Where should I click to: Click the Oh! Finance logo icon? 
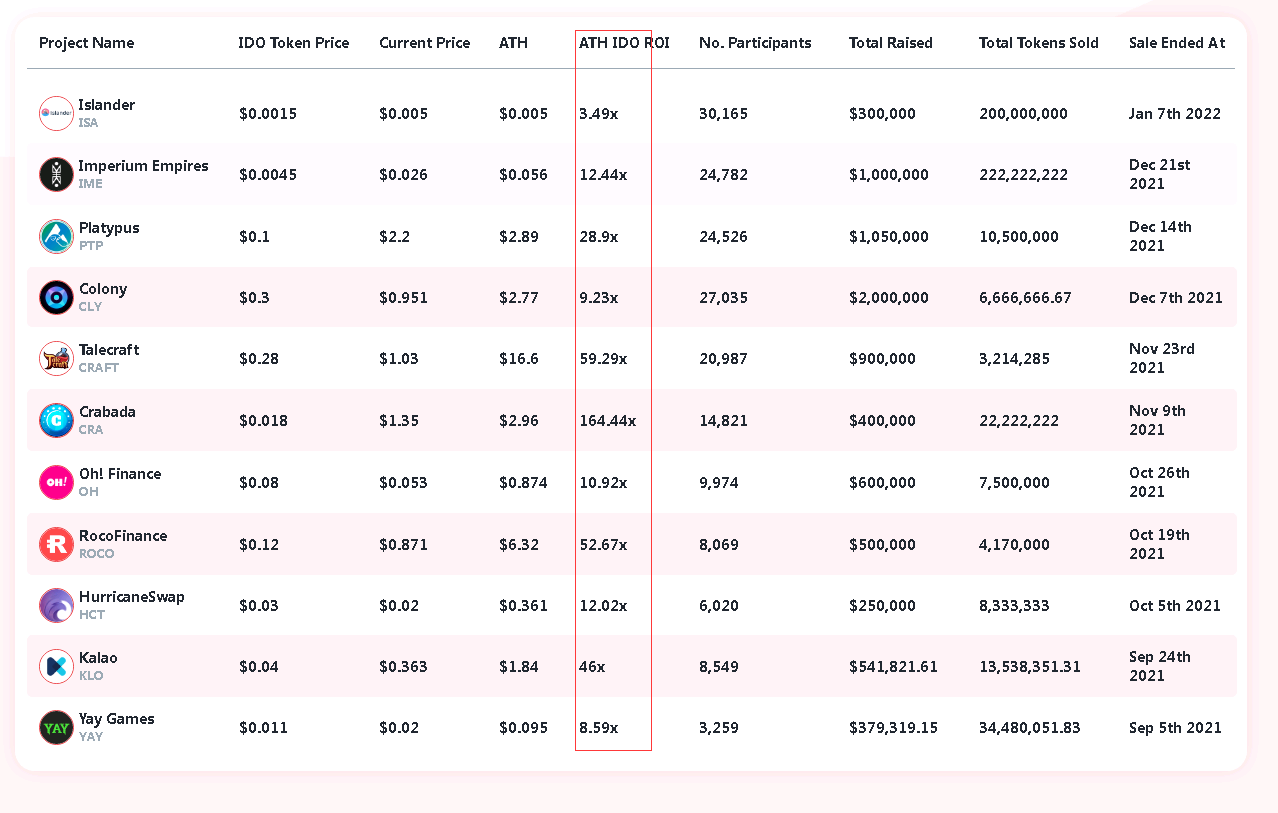56,482
